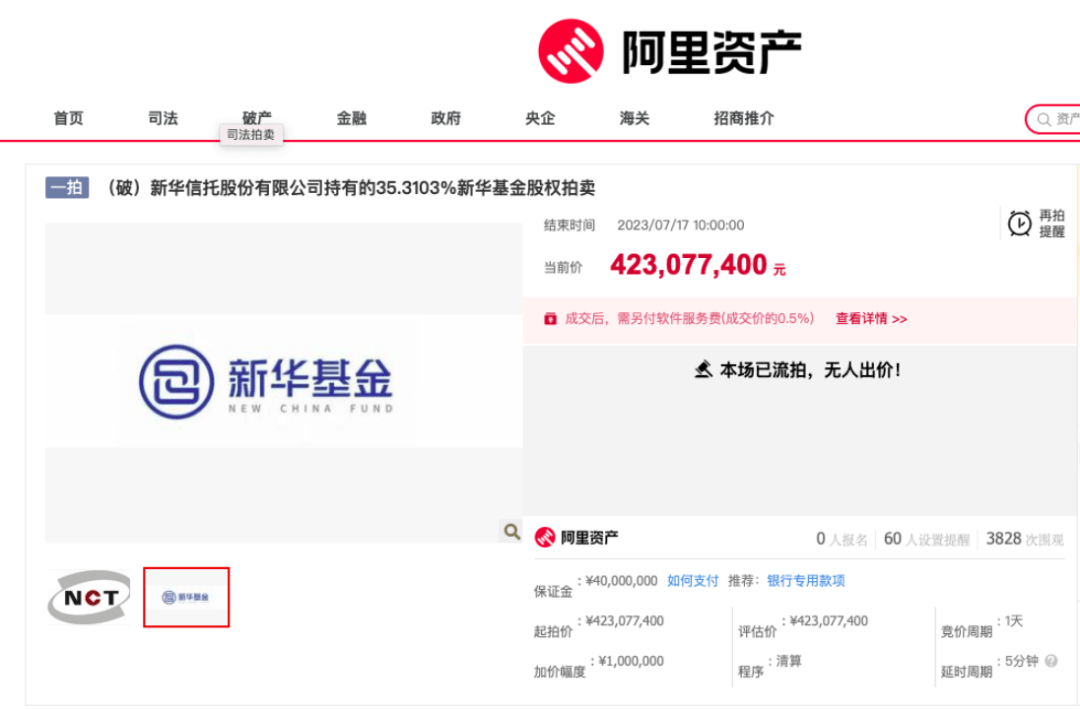Click the end time 2023/07/17 10:00:00
The height and width of the screenshot is (709, 1080).
(681, 225)
